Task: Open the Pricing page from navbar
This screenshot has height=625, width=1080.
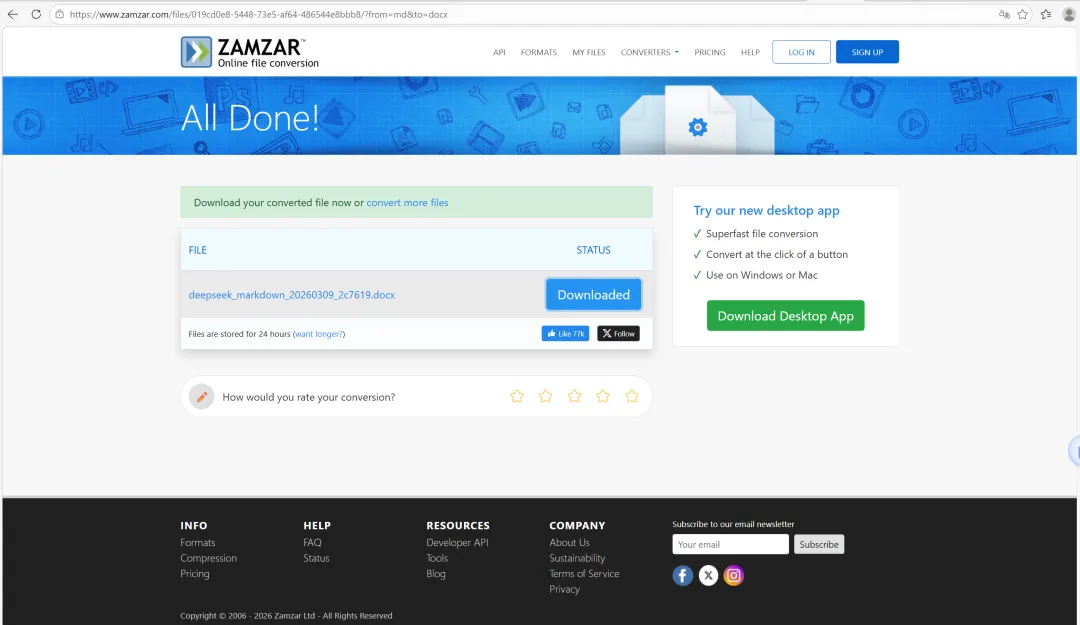Action: (709, 52)
